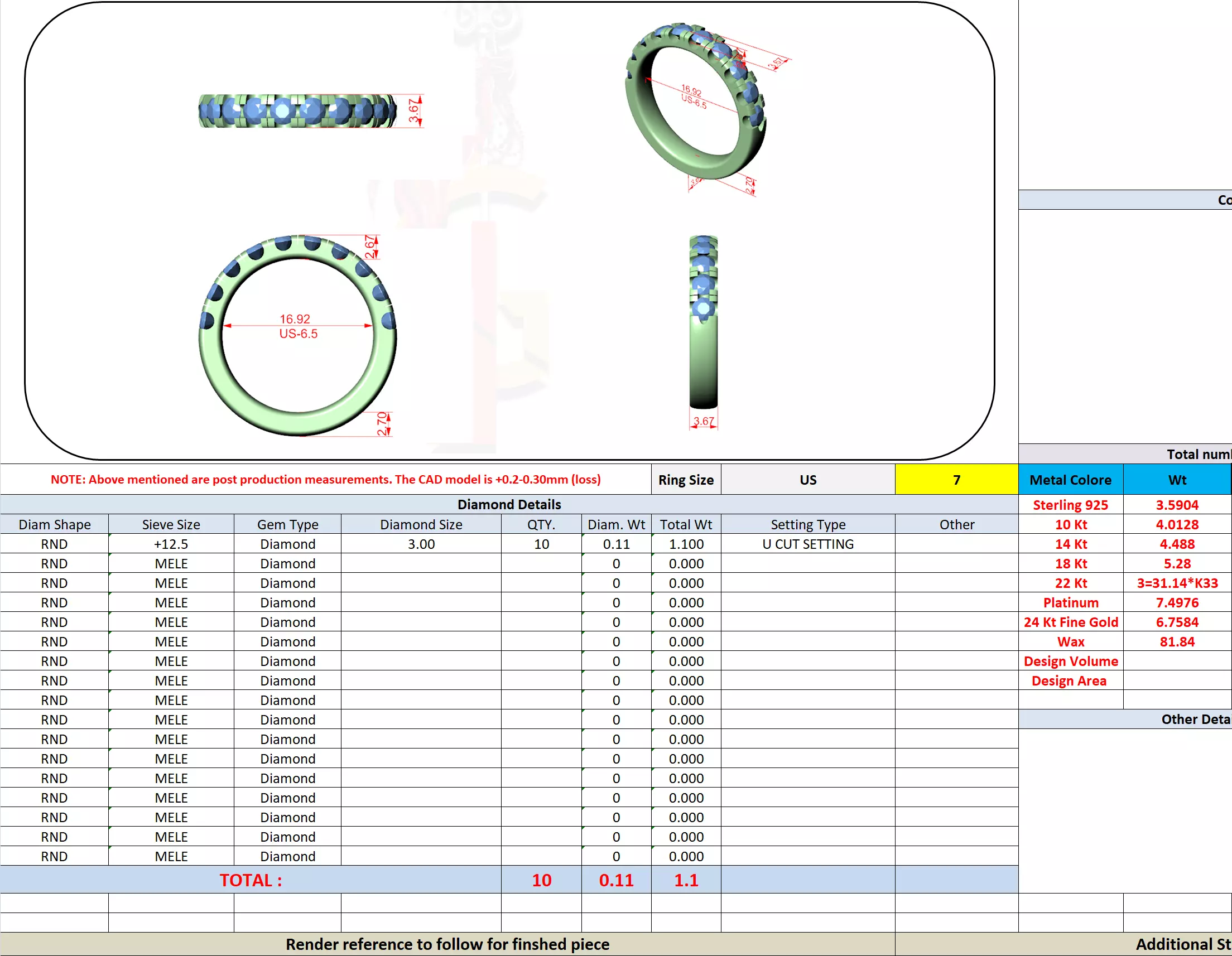Image resolution: width=1232 pixels, height=956 pixels.
Task: Click the Wt header cell
Action: click(1177, 480)
